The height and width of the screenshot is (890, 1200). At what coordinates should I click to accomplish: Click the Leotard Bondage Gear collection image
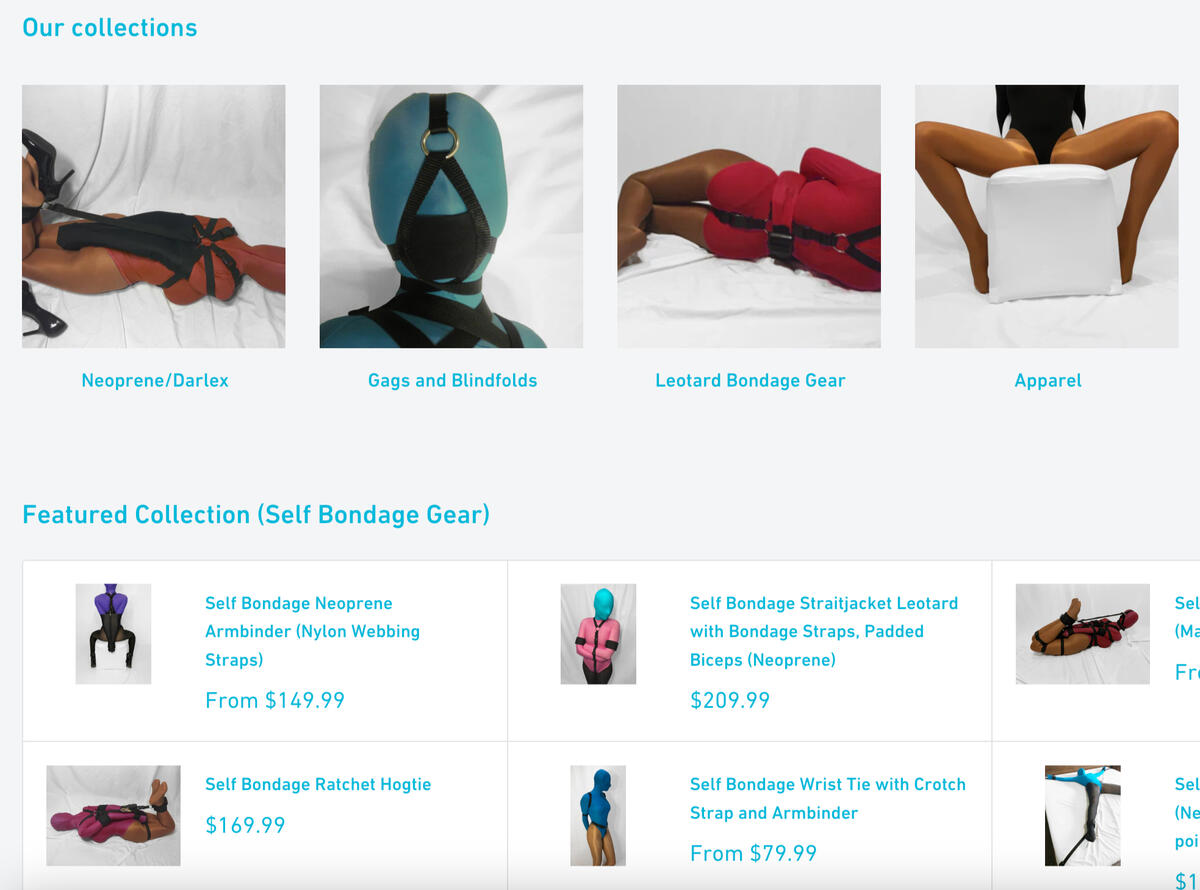(x=749, y=216)
